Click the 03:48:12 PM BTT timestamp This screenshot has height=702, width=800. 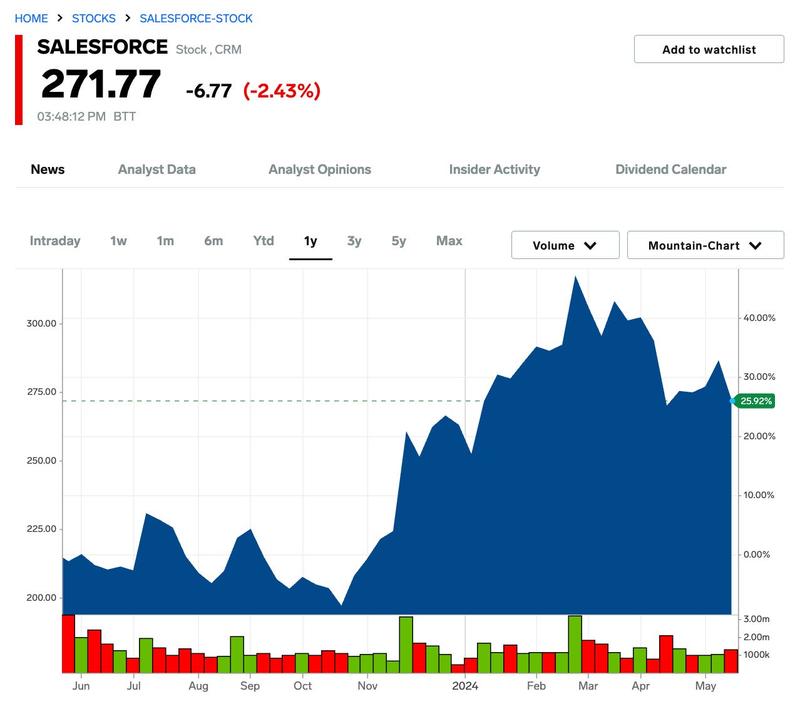(x=86, y=117)
